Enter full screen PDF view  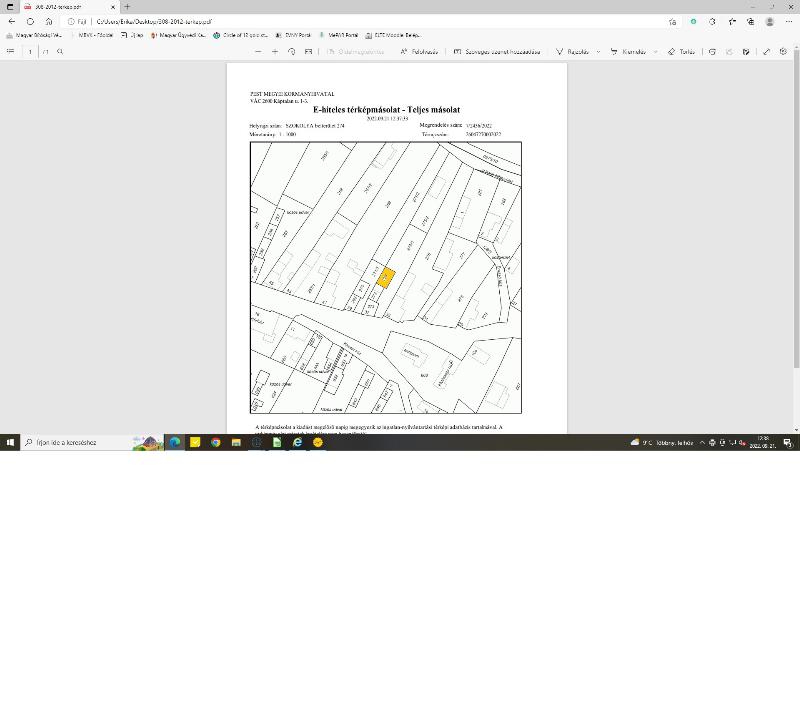tap(766, 52)
